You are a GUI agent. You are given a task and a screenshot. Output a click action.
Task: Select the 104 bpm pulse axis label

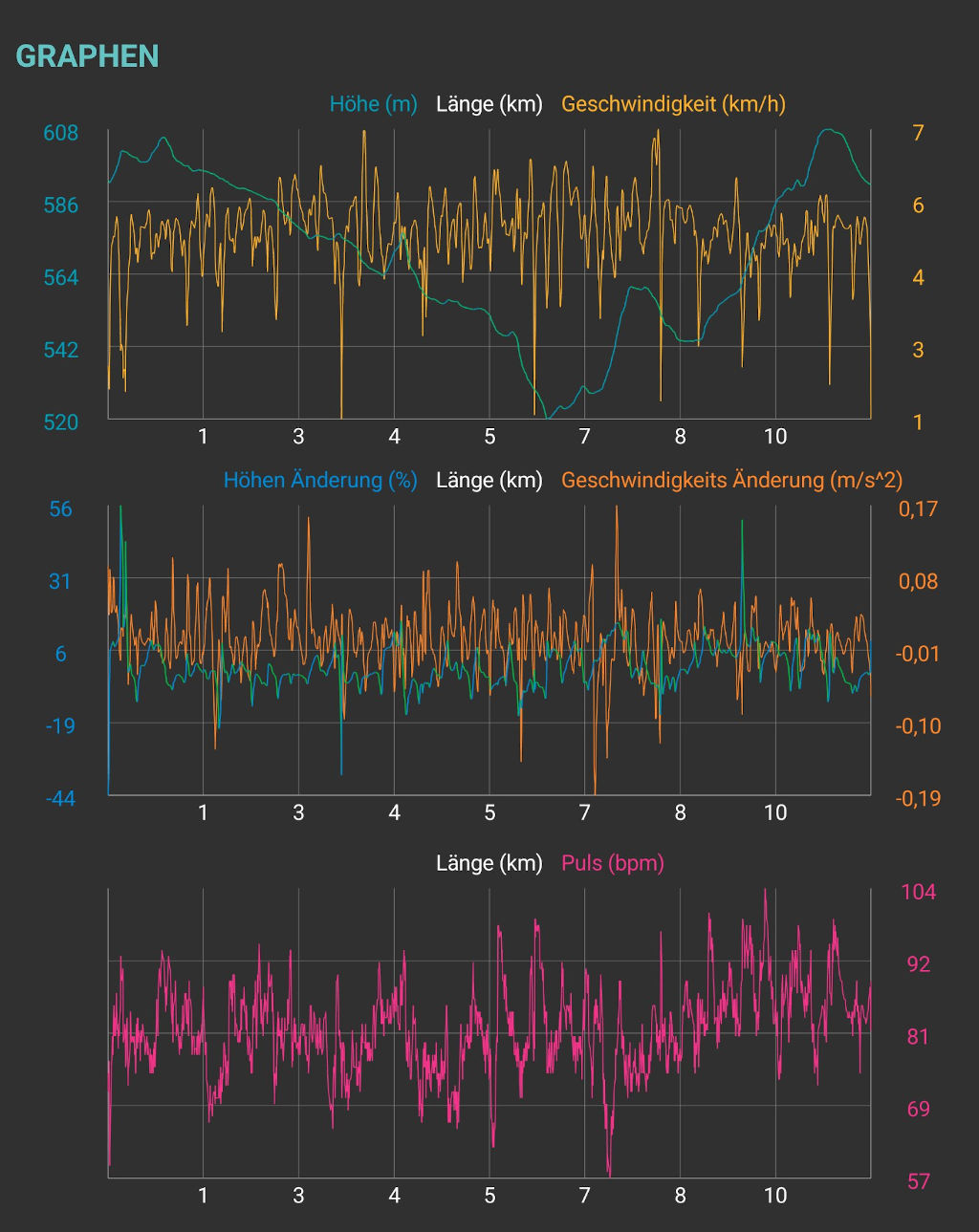point(918,892)
